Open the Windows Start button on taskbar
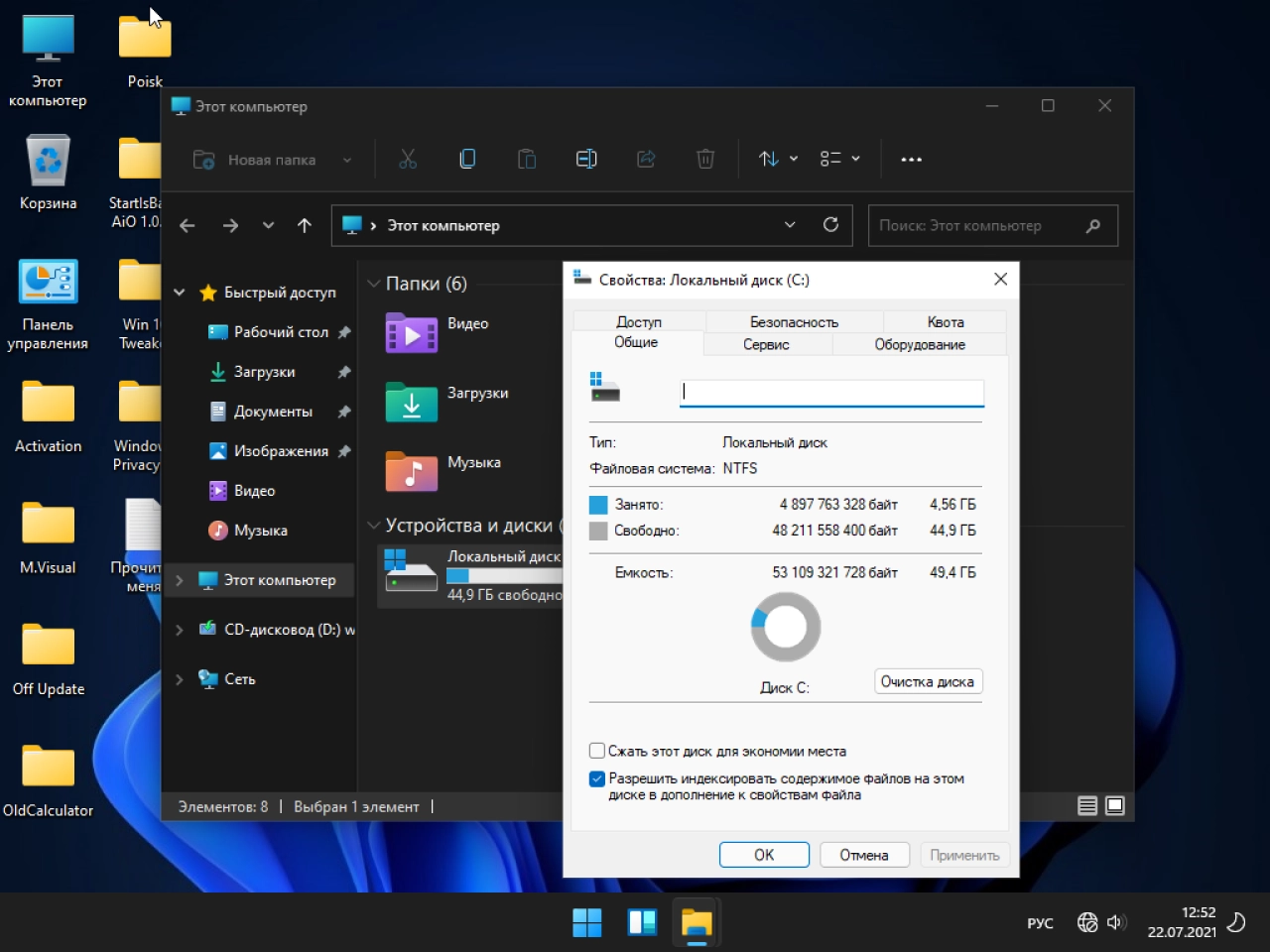1270x952 pixels. coord(587,922)
